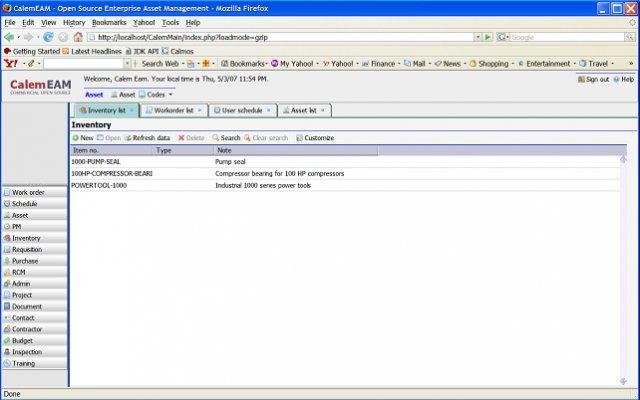
Task: Click the Training sidebar icon
Action: click(7, 363)
